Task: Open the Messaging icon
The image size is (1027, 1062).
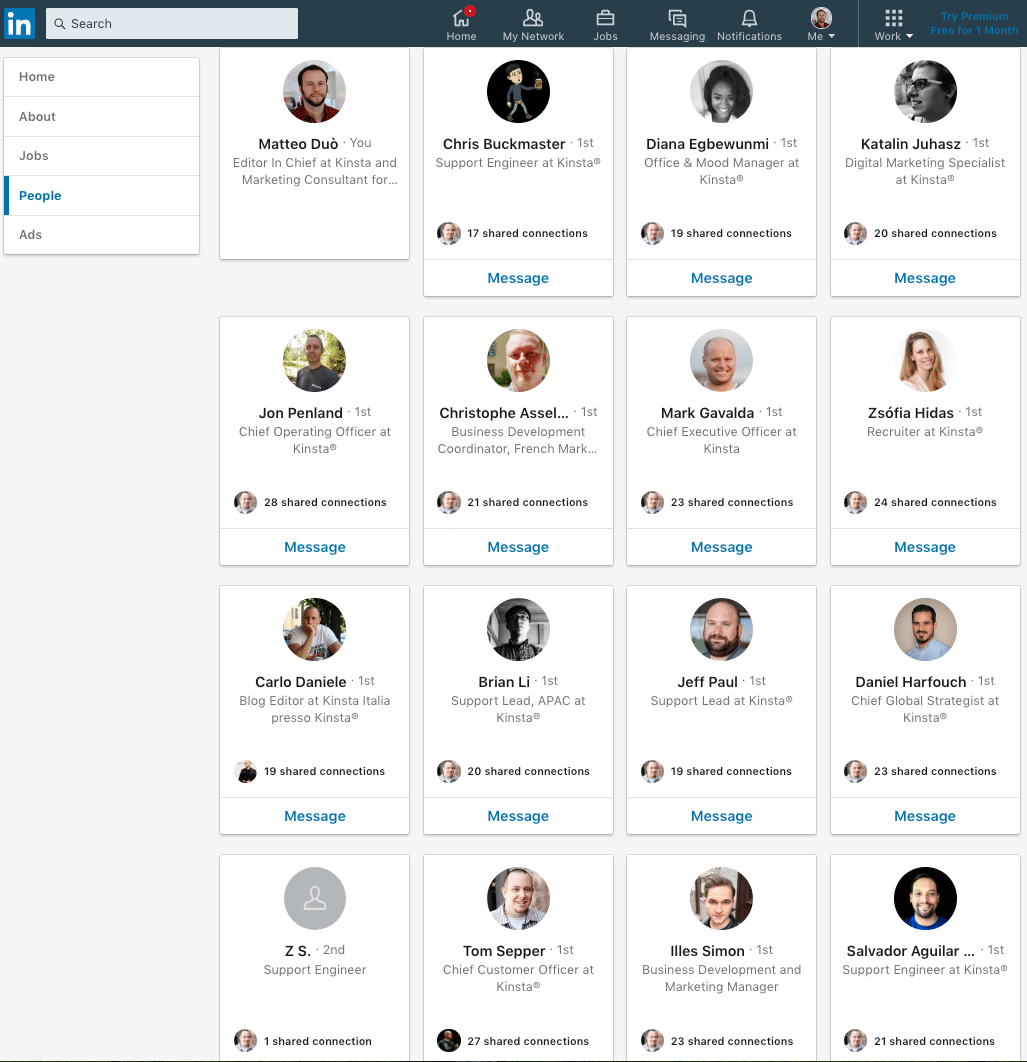Action: pos(677,17)
